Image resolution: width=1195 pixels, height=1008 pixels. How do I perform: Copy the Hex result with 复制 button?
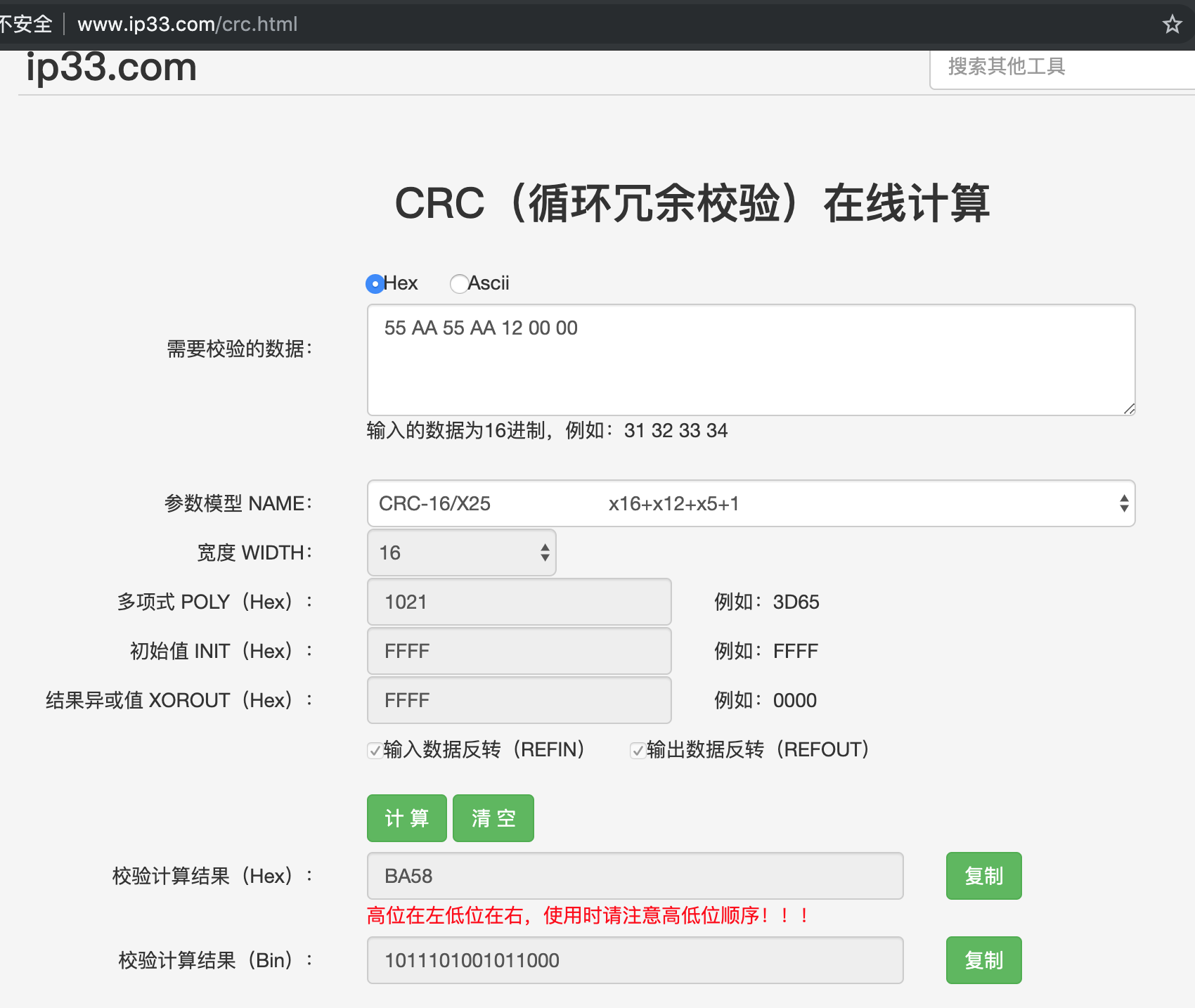[983, 876]
